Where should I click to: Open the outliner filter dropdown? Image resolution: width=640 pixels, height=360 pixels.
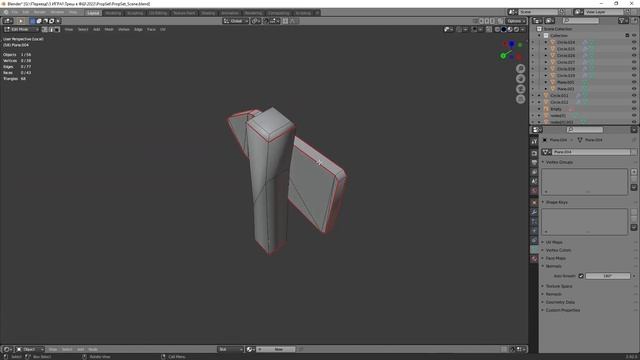click(622, 21)
